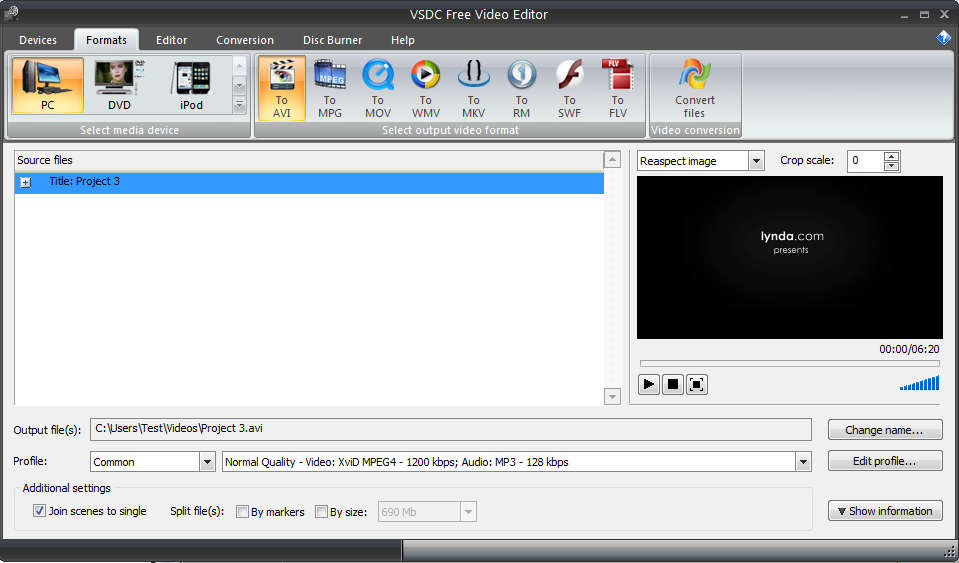Image resolution: width=959 pixels, height=563 pixels.
Task: Click the Convert files icon
Action: pyautogui.click(x=694, y=88)
